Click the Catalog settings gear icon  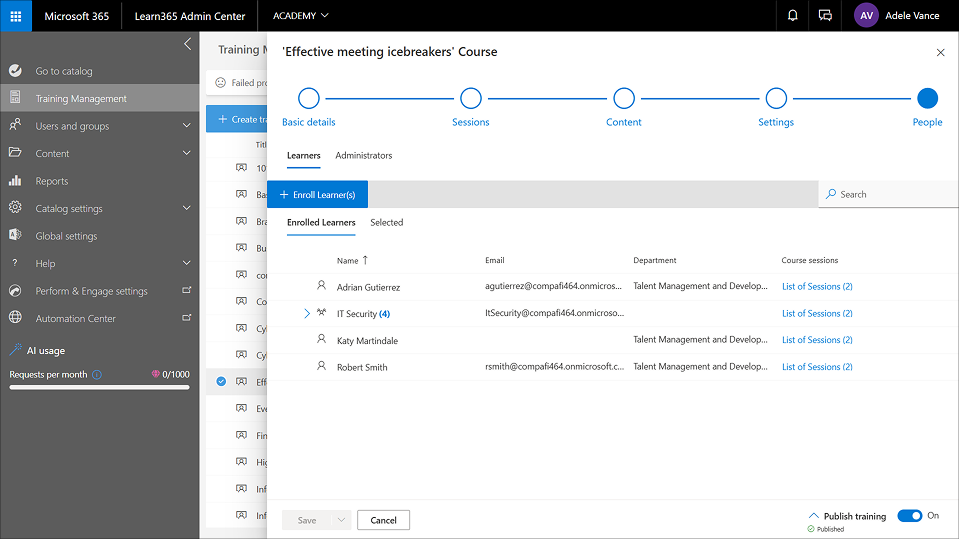pyautogui.click(x=15, y=207)
